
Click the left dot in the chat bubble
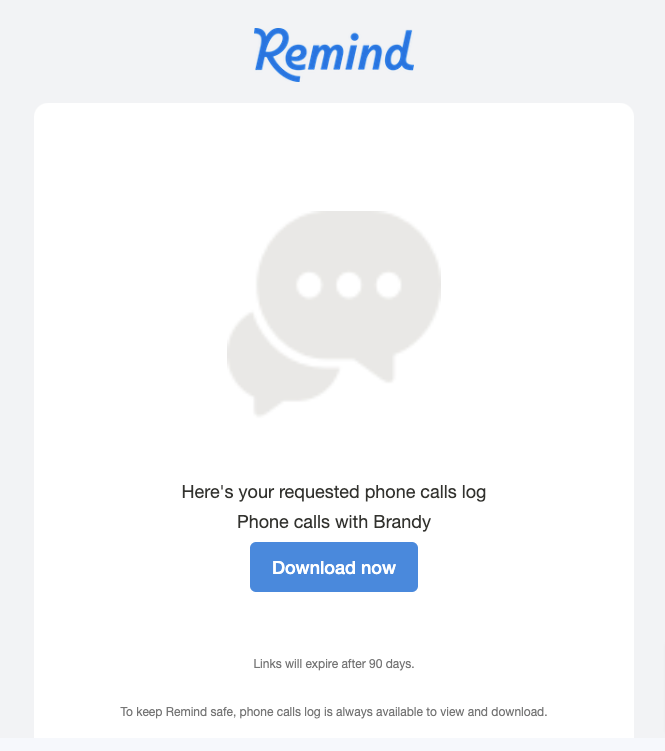[310, 285]
